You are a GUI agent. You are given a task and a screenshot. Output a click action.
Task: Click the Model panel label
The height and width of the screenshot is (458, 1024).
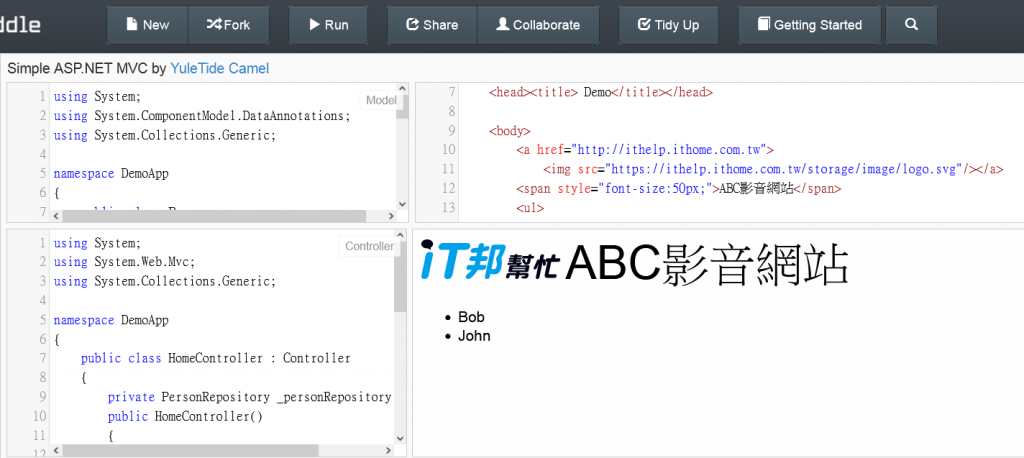coord(381,100)
